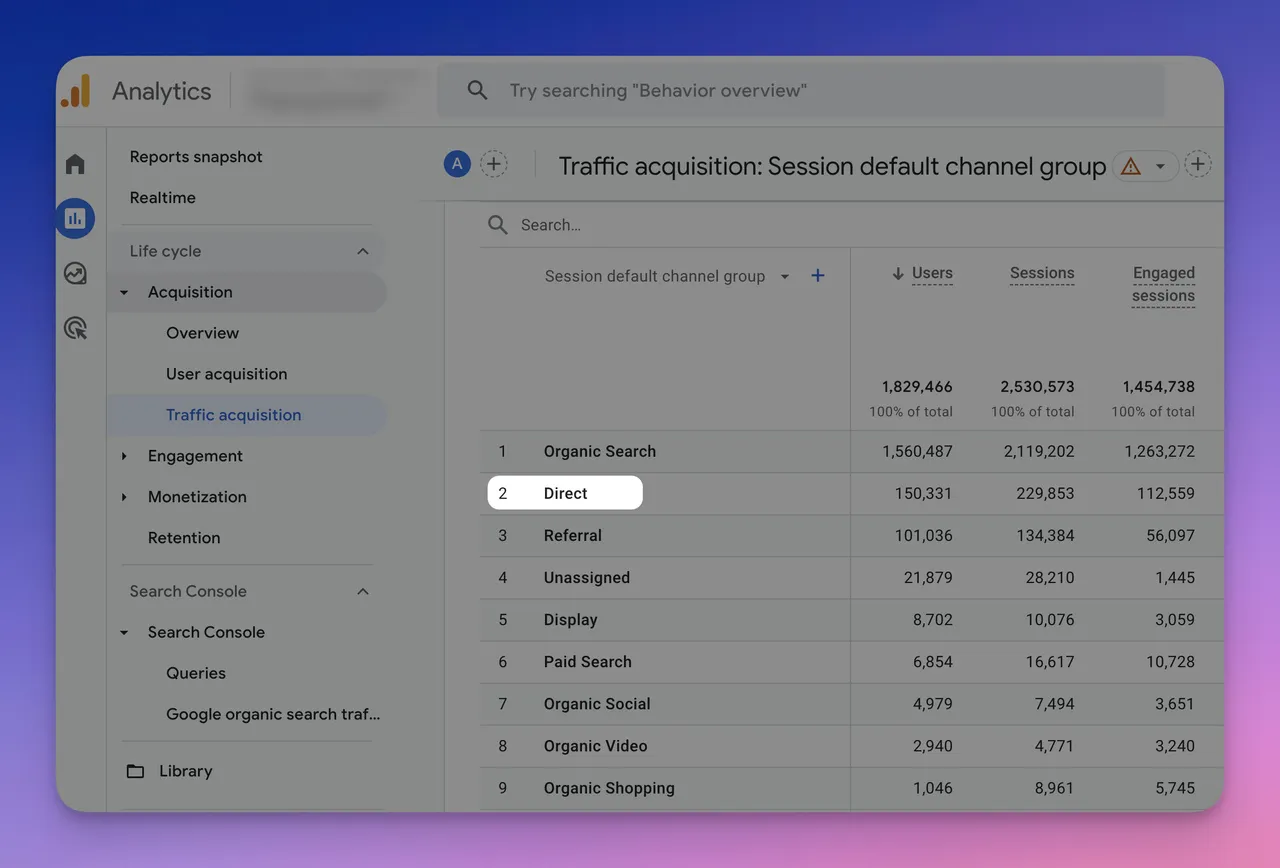Click the Organic Search row
Screen dimensions: 1280x868
tap(851, 452)
